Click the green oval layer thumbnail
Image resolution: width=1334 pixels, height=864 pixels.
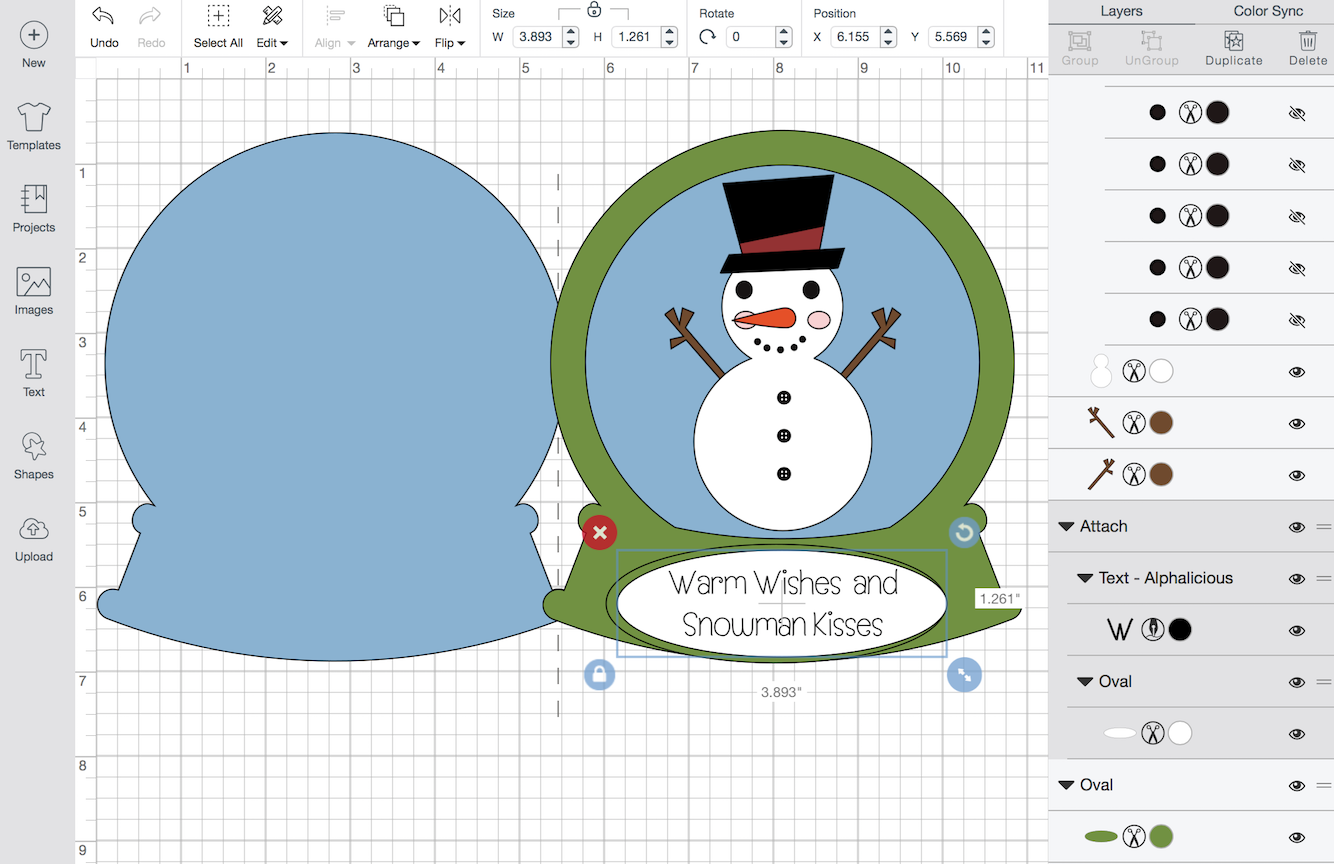point(1101,836)
